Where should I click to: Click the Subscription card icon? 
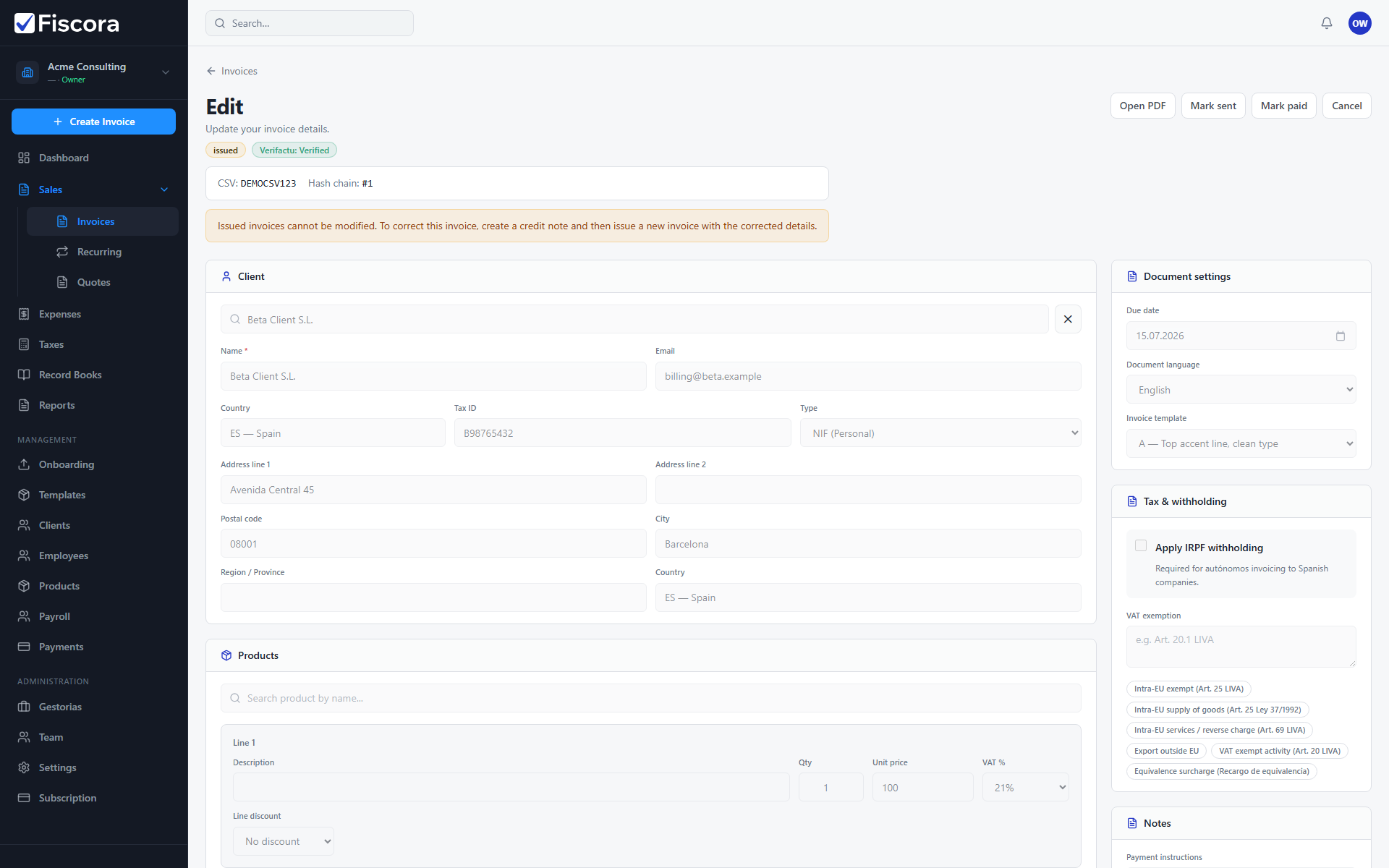coord(24,798)
